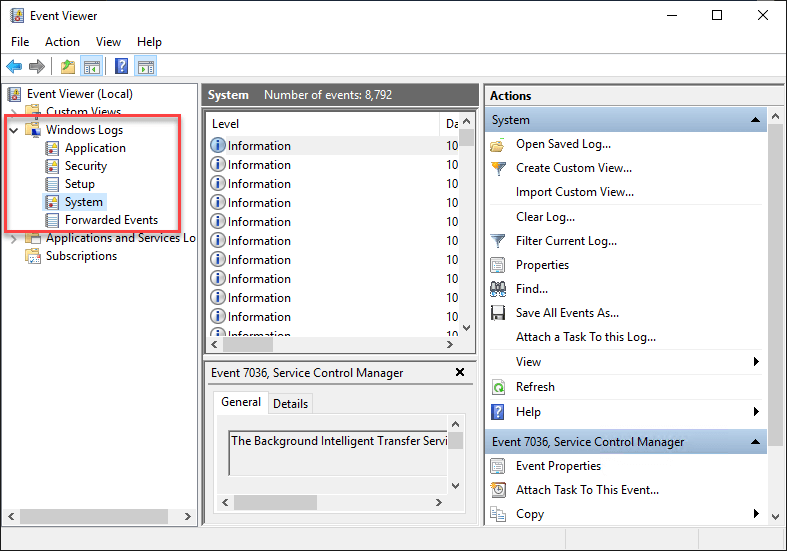Open the Action menu
Viewport: 787px width, 551px height.
62,42
